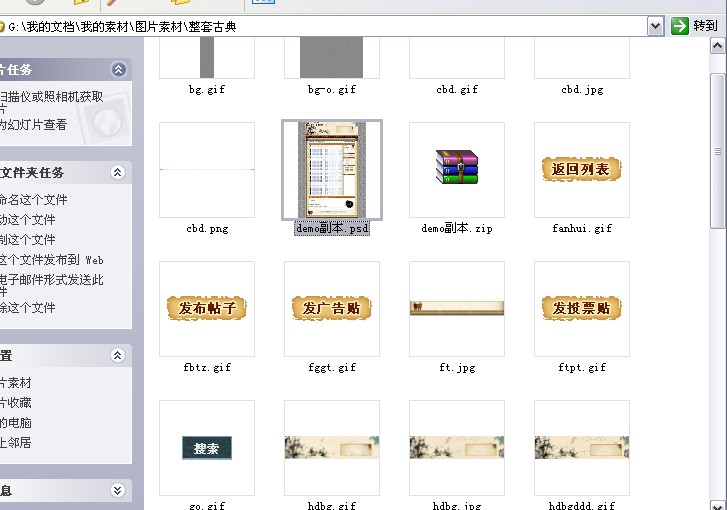Collapse the 图片任务 panel section

pos(118,70)
